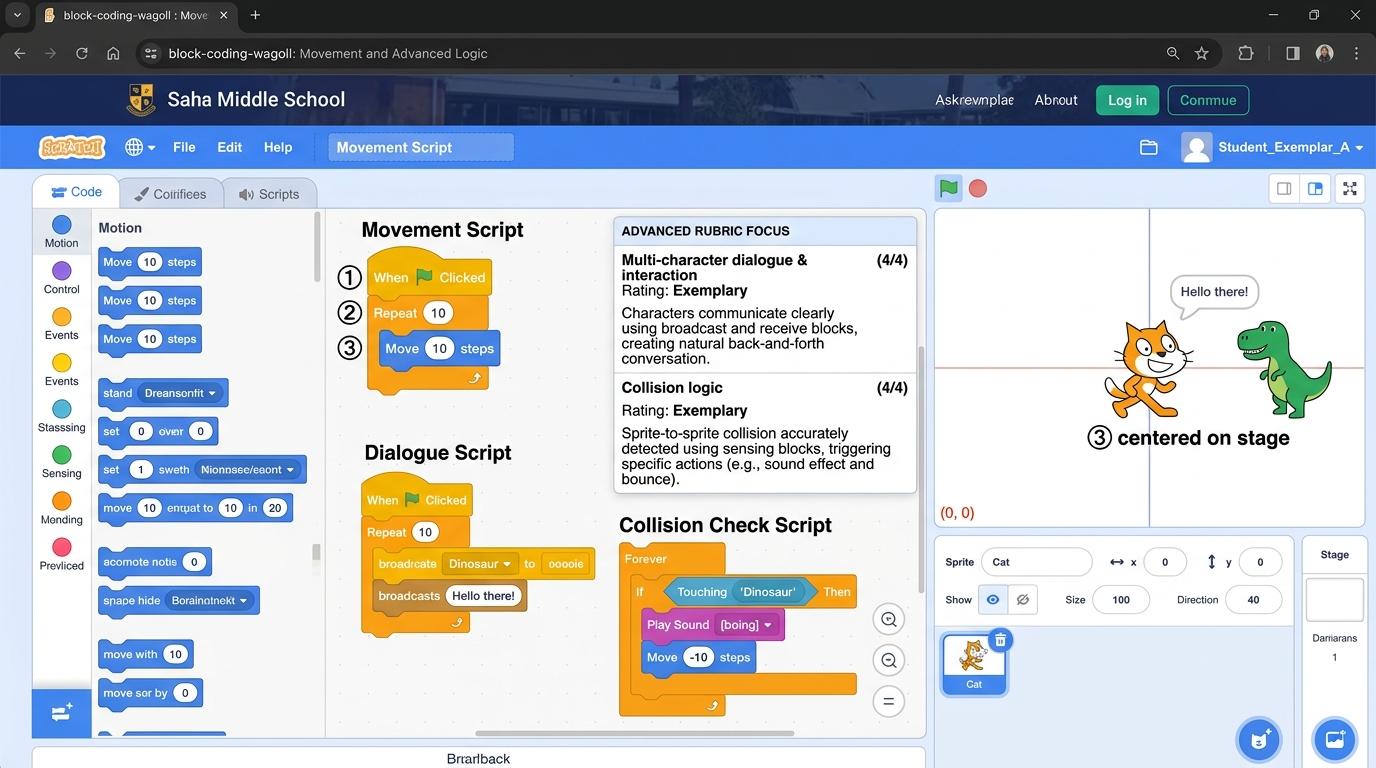Zoom in on the script workspace
The width and height of the screenshot is (1376, 768).
[x=888, y=620]
